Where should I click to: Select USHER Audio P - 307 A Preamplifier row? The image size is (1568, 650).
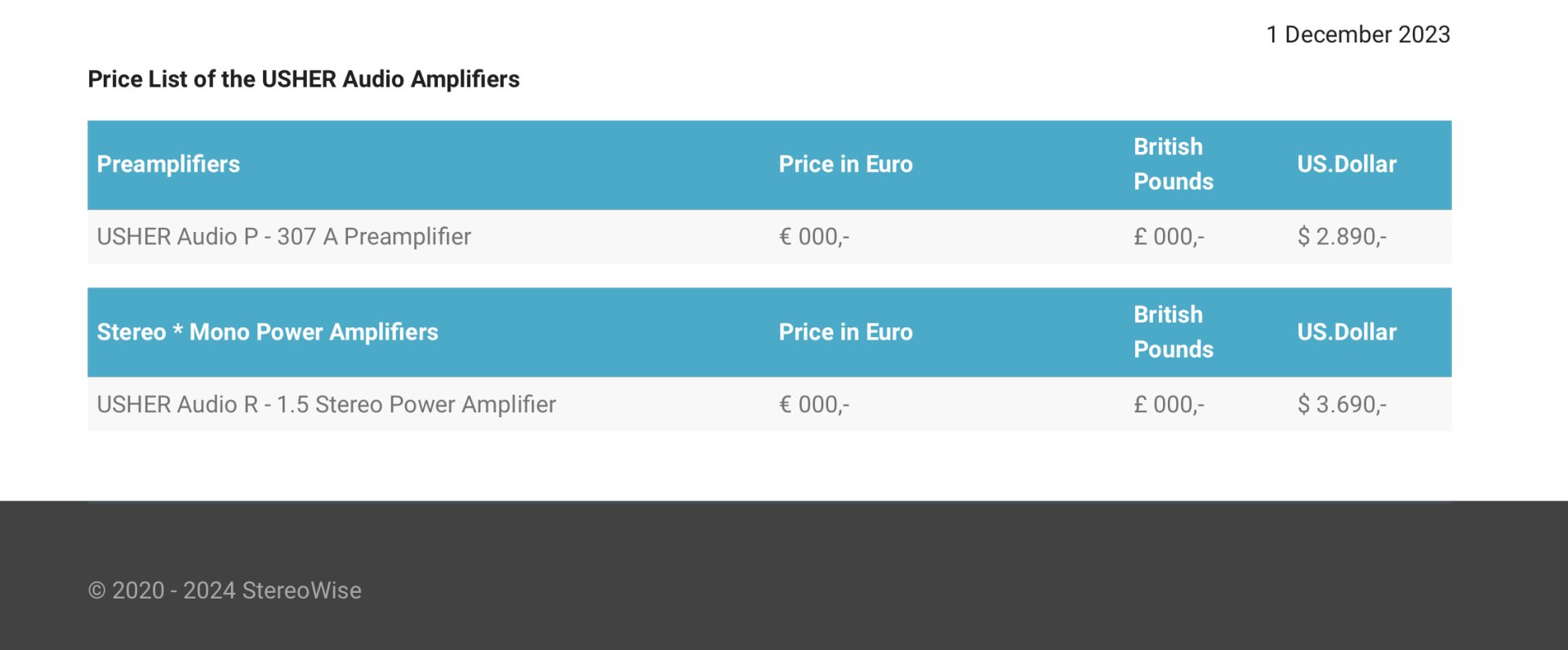(x=769, y=237)
